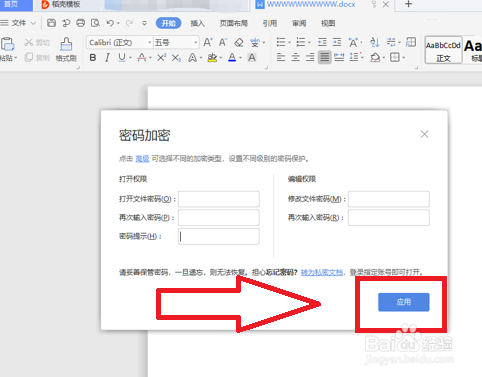Open highlight color dropdown arrow

pyautogui.click(x=221, y=58)
